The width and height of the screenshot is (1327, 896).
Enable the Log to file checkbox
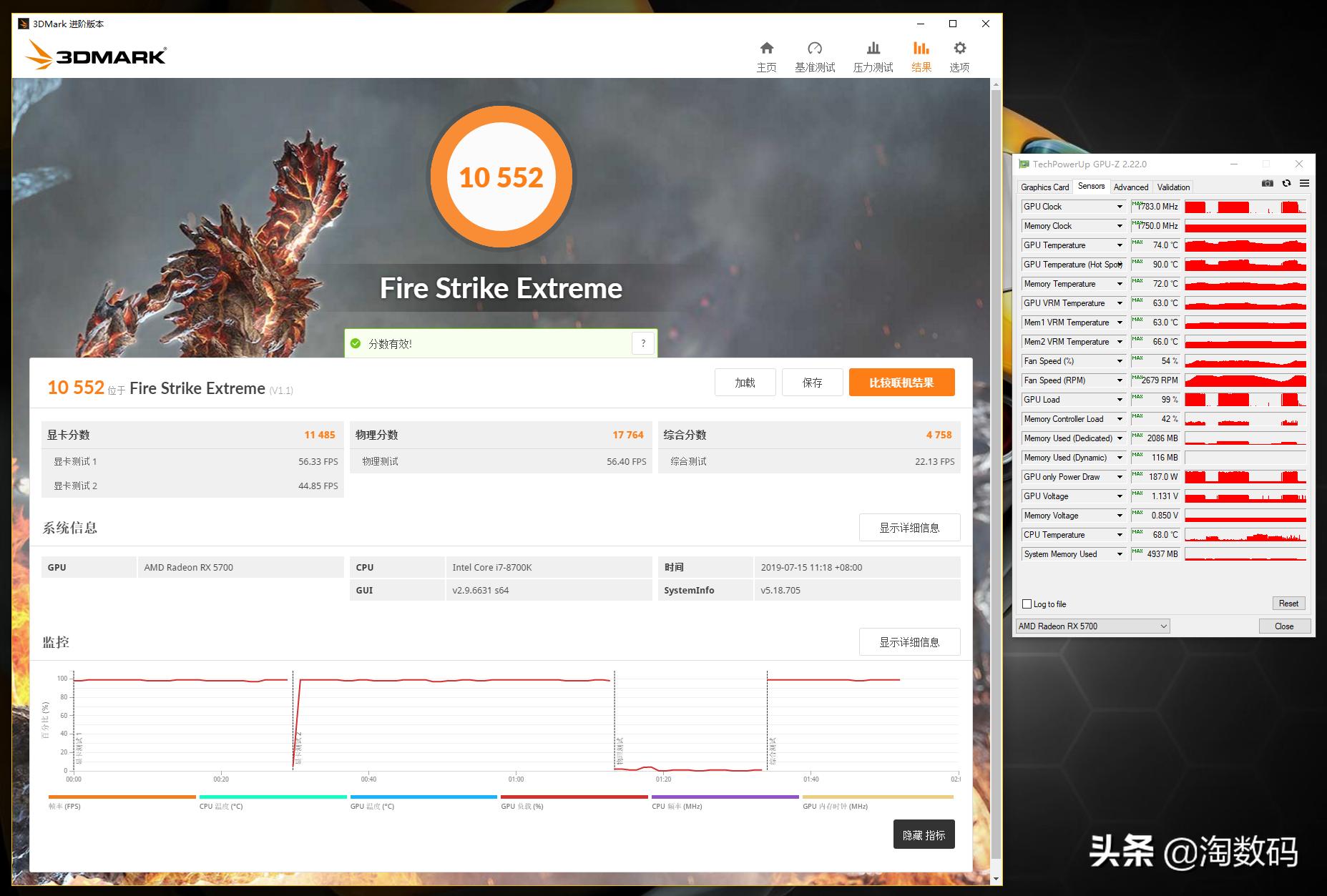pos(1027,604)
